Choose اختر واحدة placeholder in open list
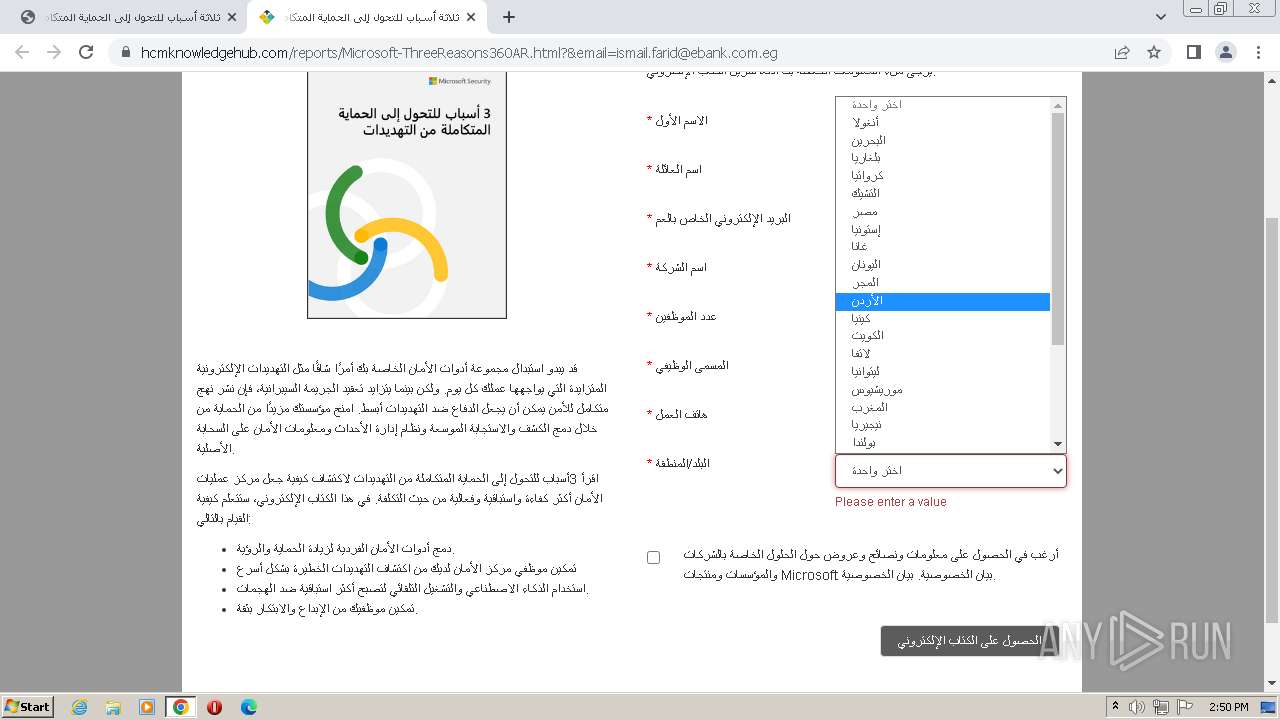Screen dimensions: 1280x720 pyautogui.click(x=943, y=105)
